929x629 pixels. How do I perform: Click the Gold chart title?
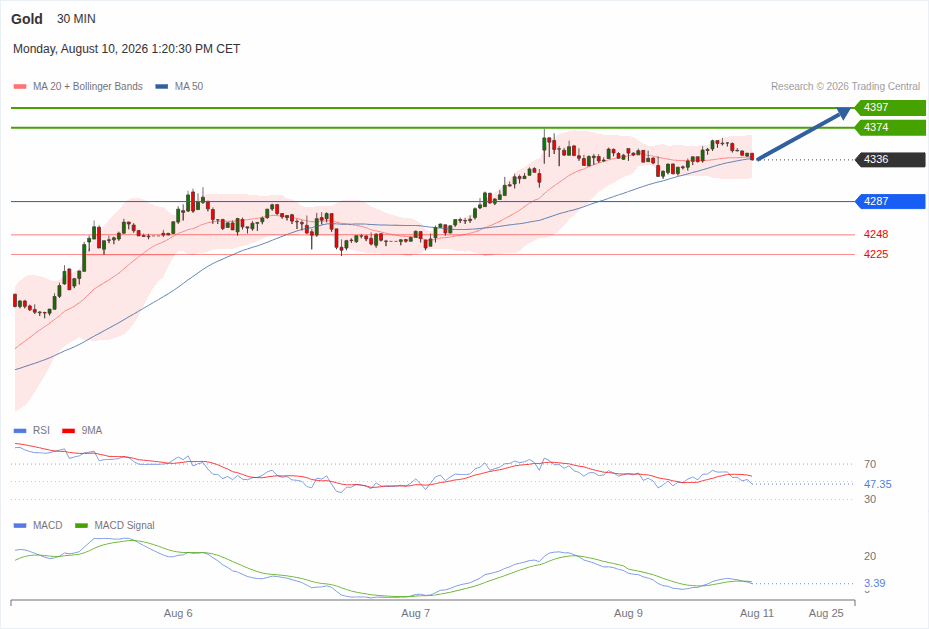click(x=27, y=19)
